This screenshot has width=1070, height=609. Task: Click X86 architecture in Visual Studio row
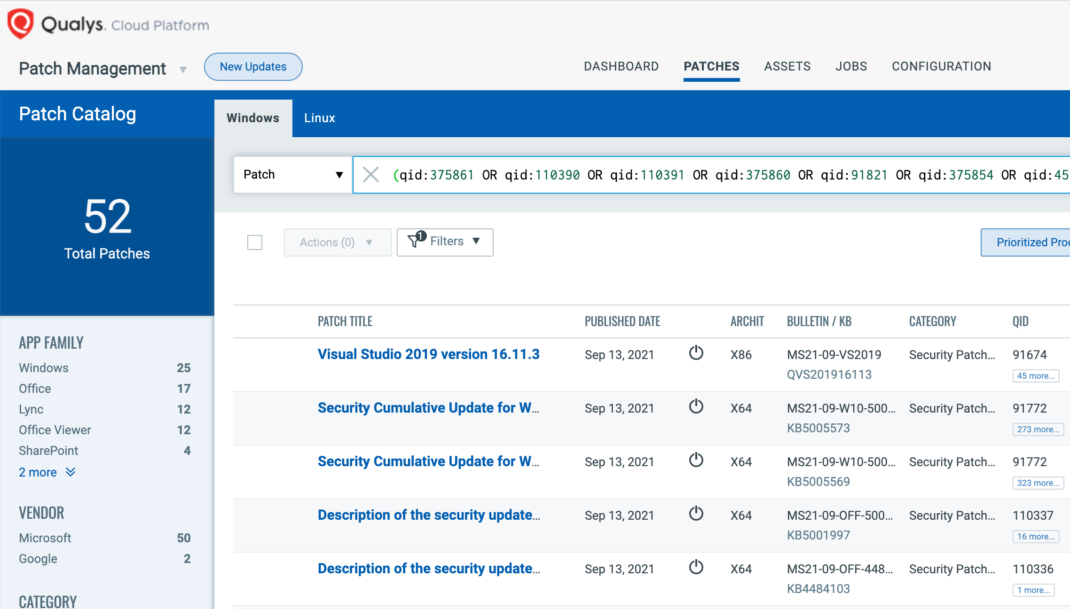click(x=741, y=355)
